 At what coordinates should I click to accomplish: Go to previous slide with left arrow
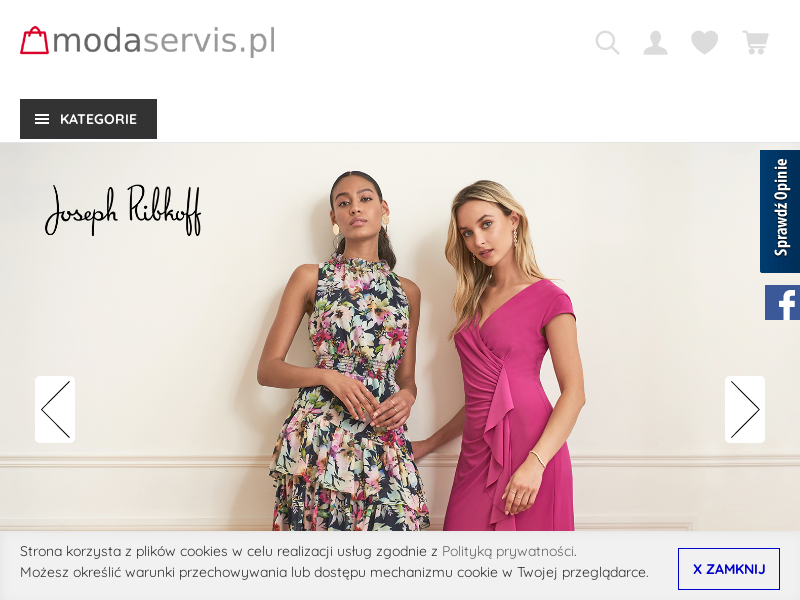click(x=55, y=409)
